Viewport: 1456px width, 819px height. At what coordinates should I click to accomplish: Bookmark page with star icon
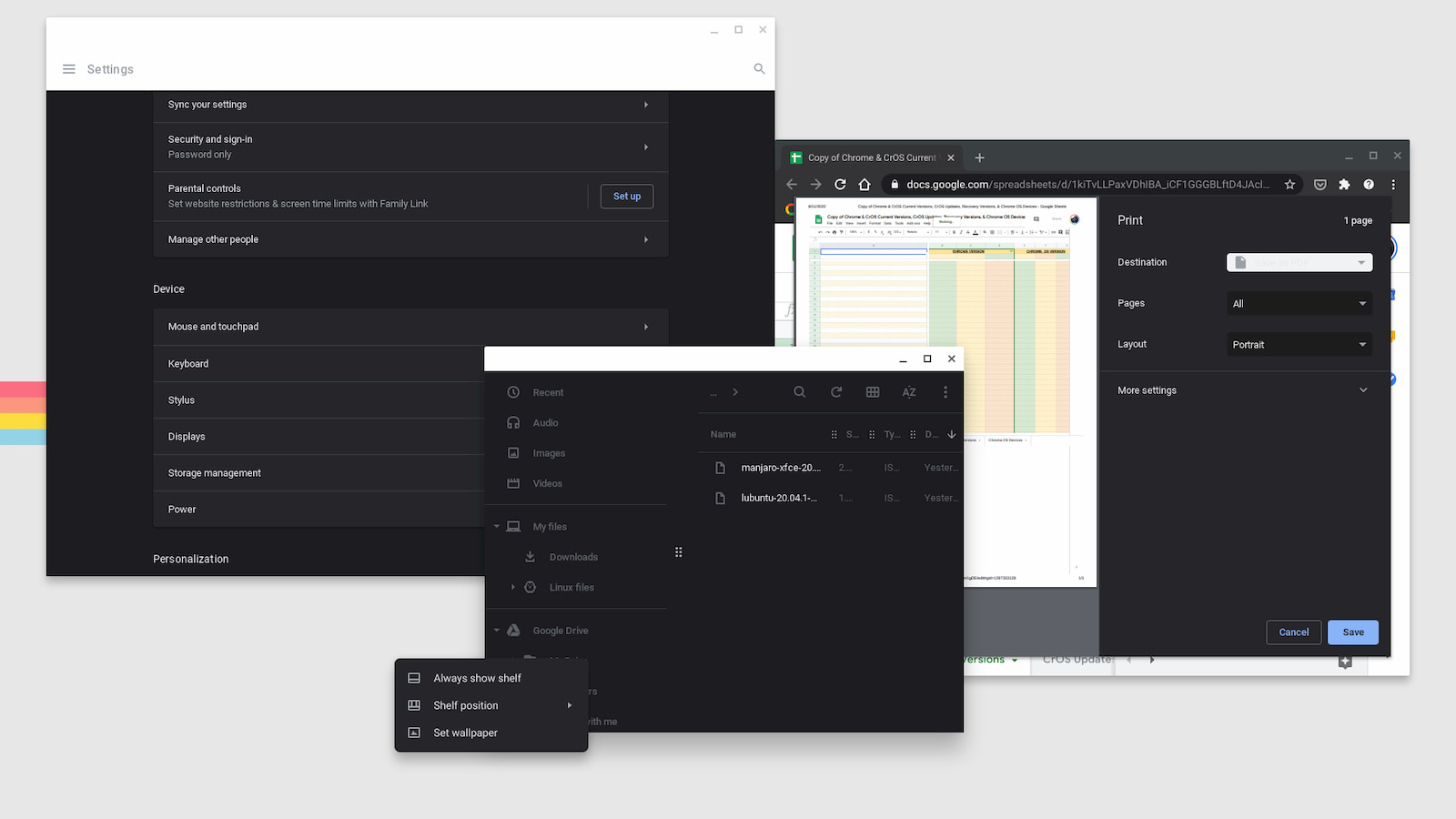(1289, 185)
